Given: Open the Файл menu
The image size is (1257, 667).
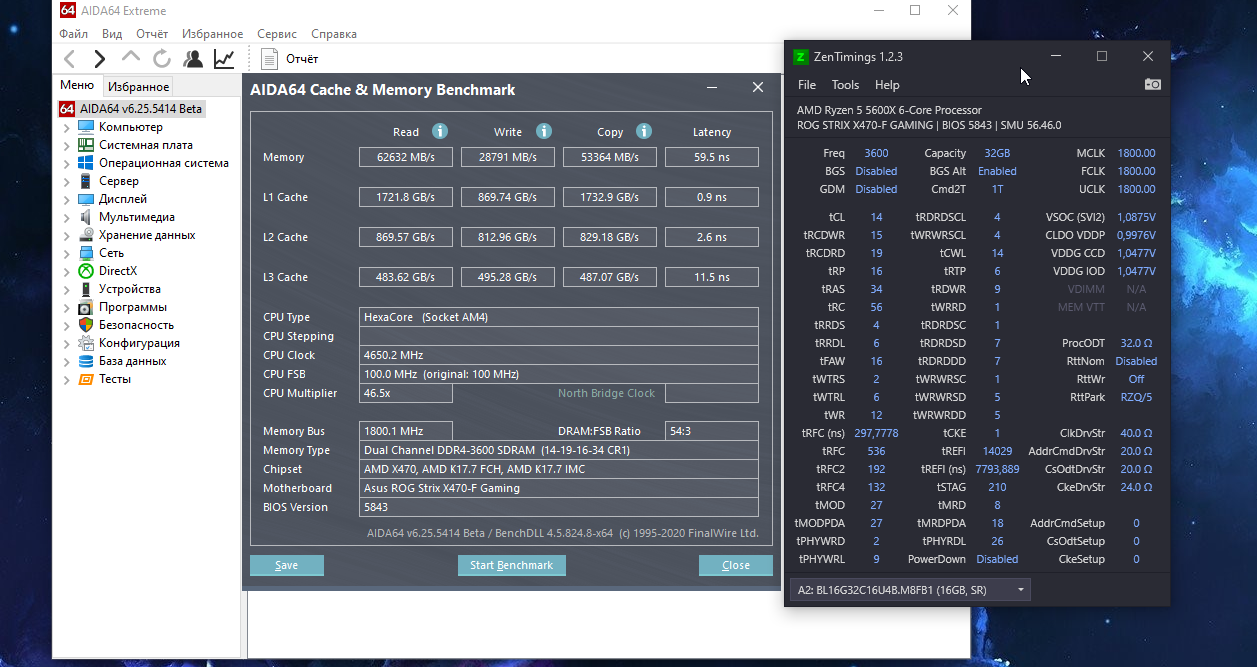Looking at the screenshot, I should click(73, 33).
